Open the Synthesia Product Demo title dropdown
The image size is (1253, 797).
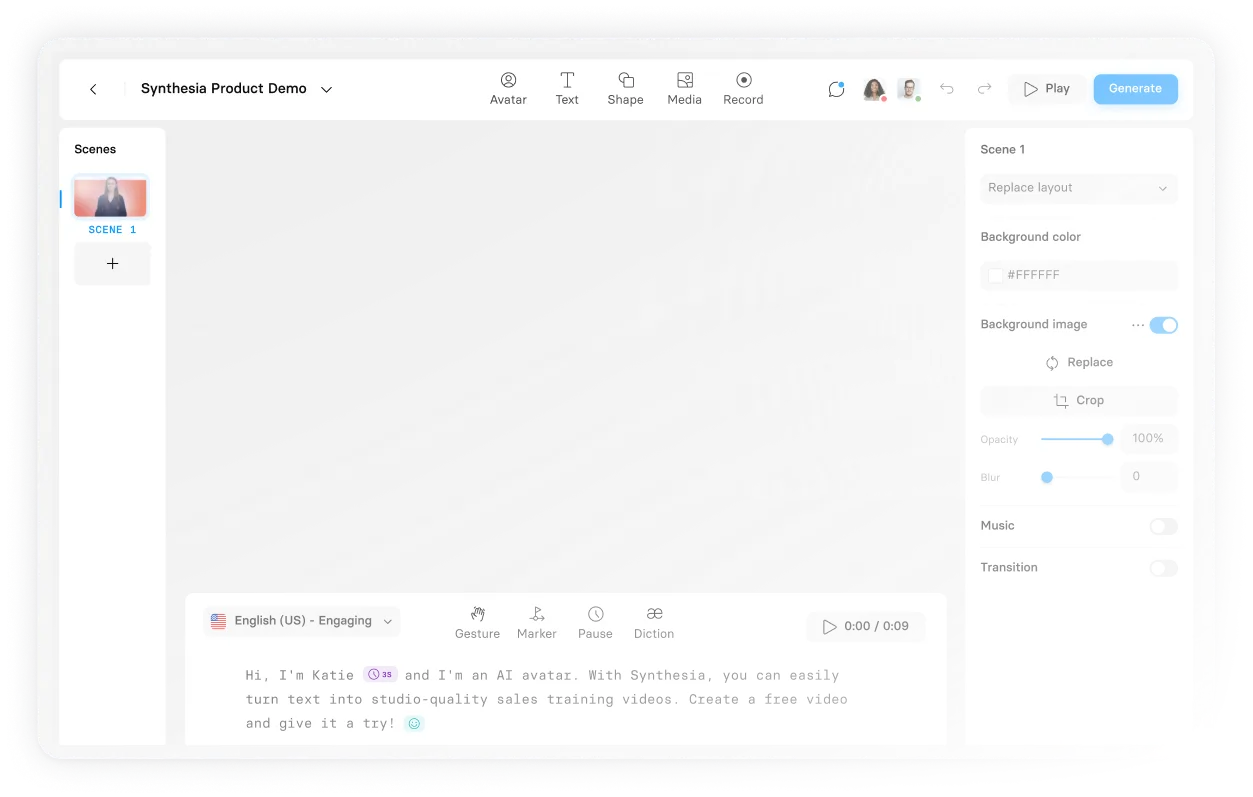click(326, 89)
